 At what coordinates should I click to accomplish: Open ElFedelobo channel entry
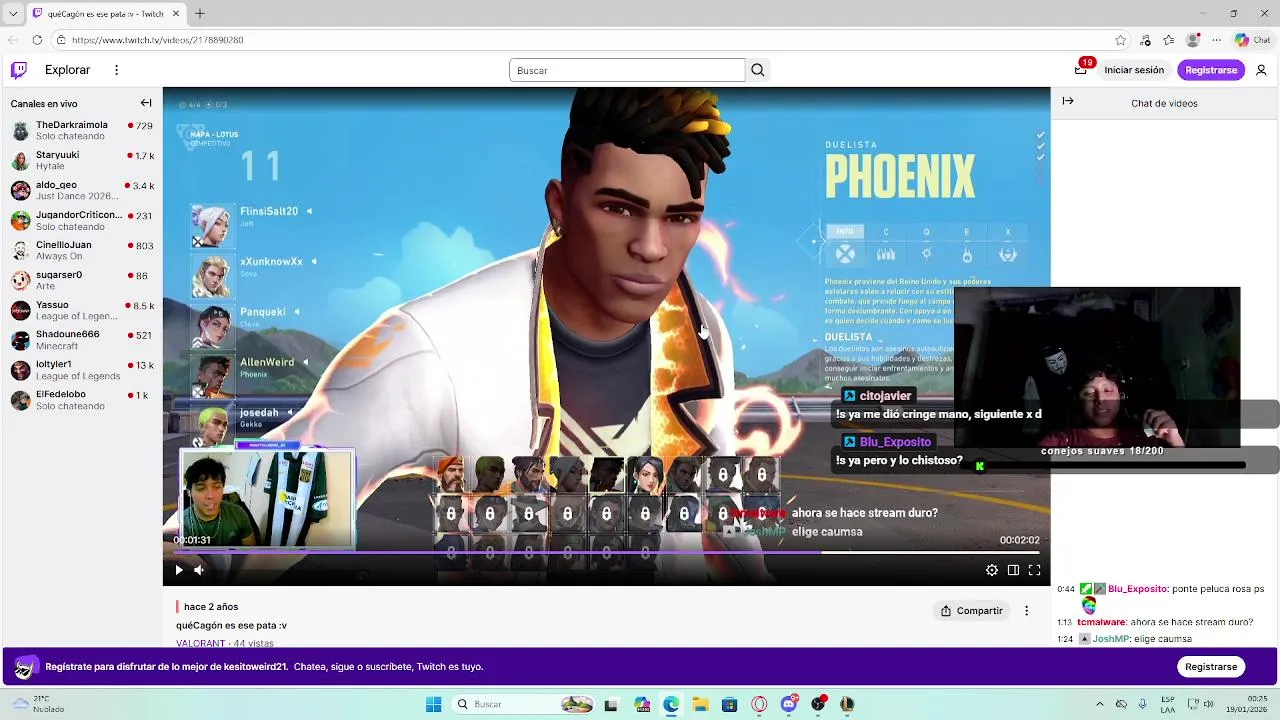coord(81,401)
